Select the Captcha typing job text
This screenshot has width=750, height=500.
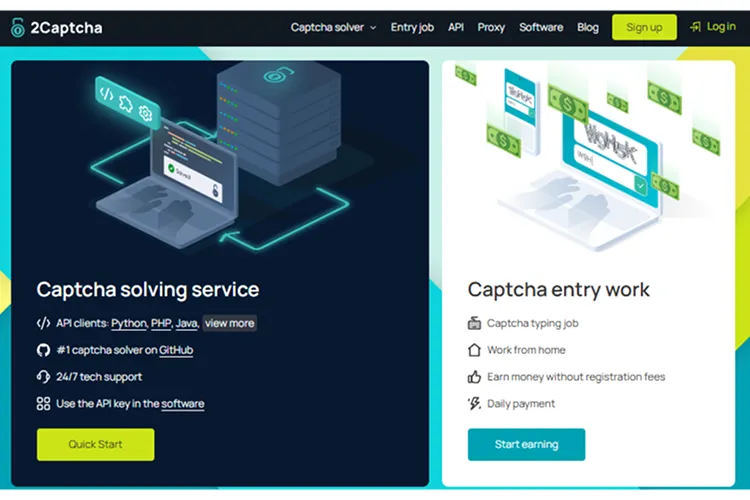[x=533, y=323]
